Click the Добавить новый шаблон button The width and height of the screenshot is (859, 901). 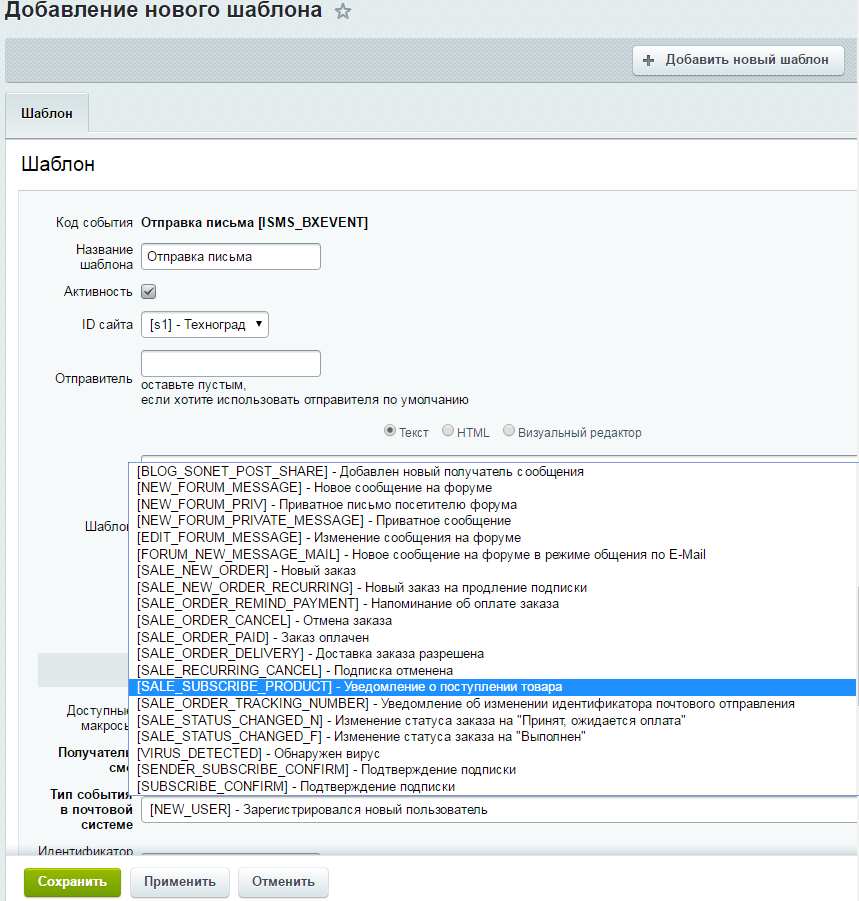click(737, 60)
